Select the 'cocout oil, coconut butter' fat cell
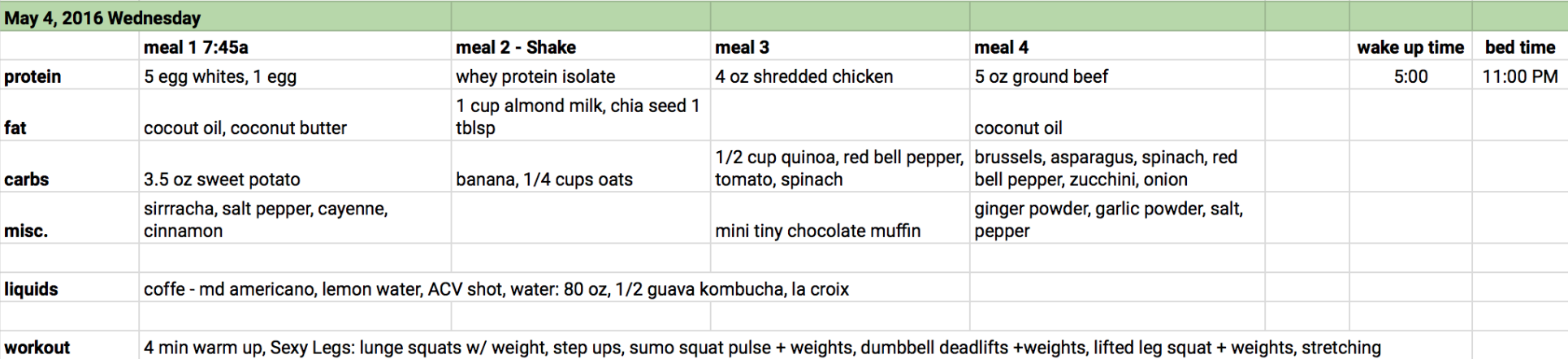Image resolution: width=1568 pixels, height=359 pixels. [x=296, y=115]
